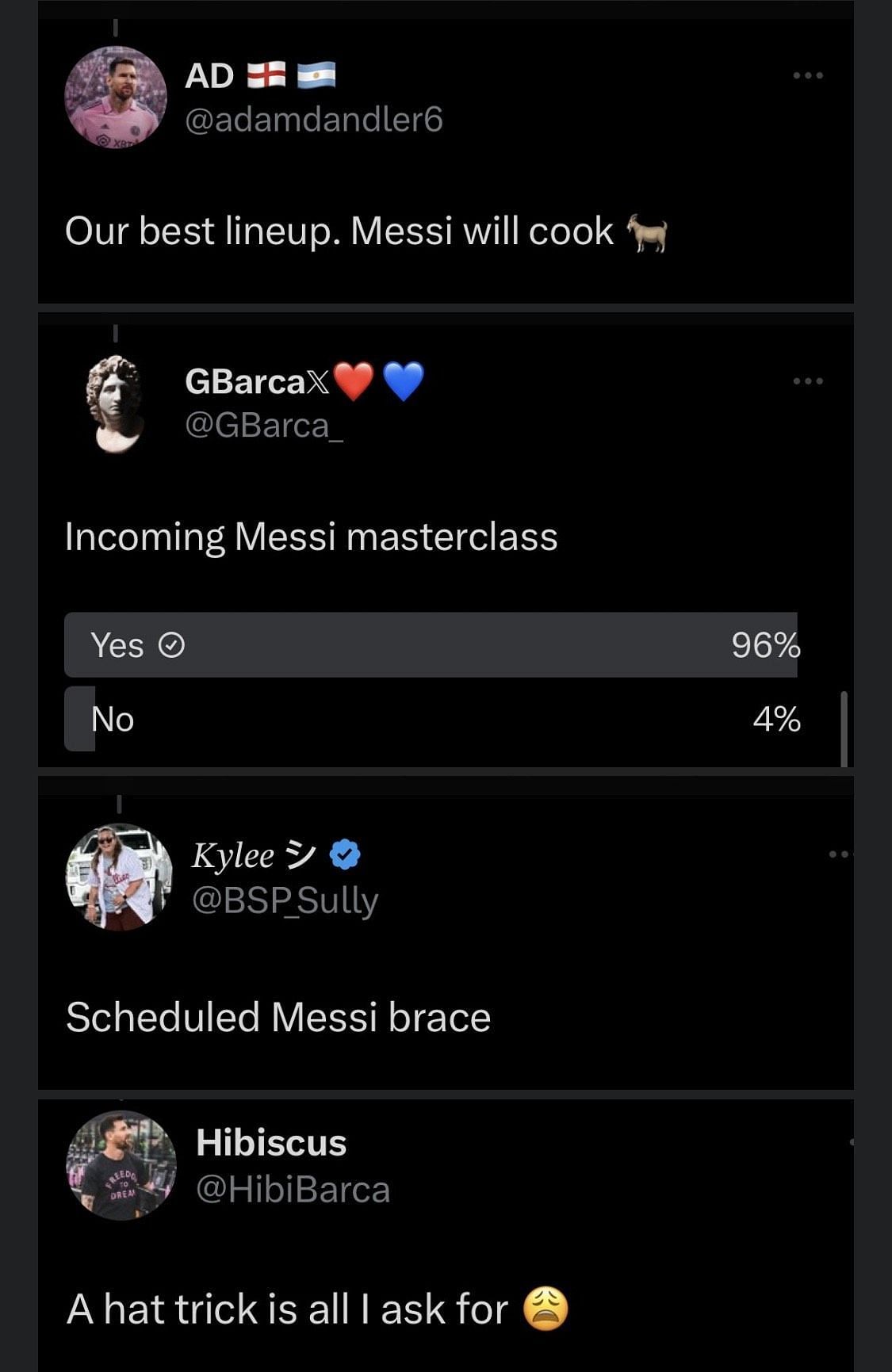Open Hibiscus's profile picture

121,1164
